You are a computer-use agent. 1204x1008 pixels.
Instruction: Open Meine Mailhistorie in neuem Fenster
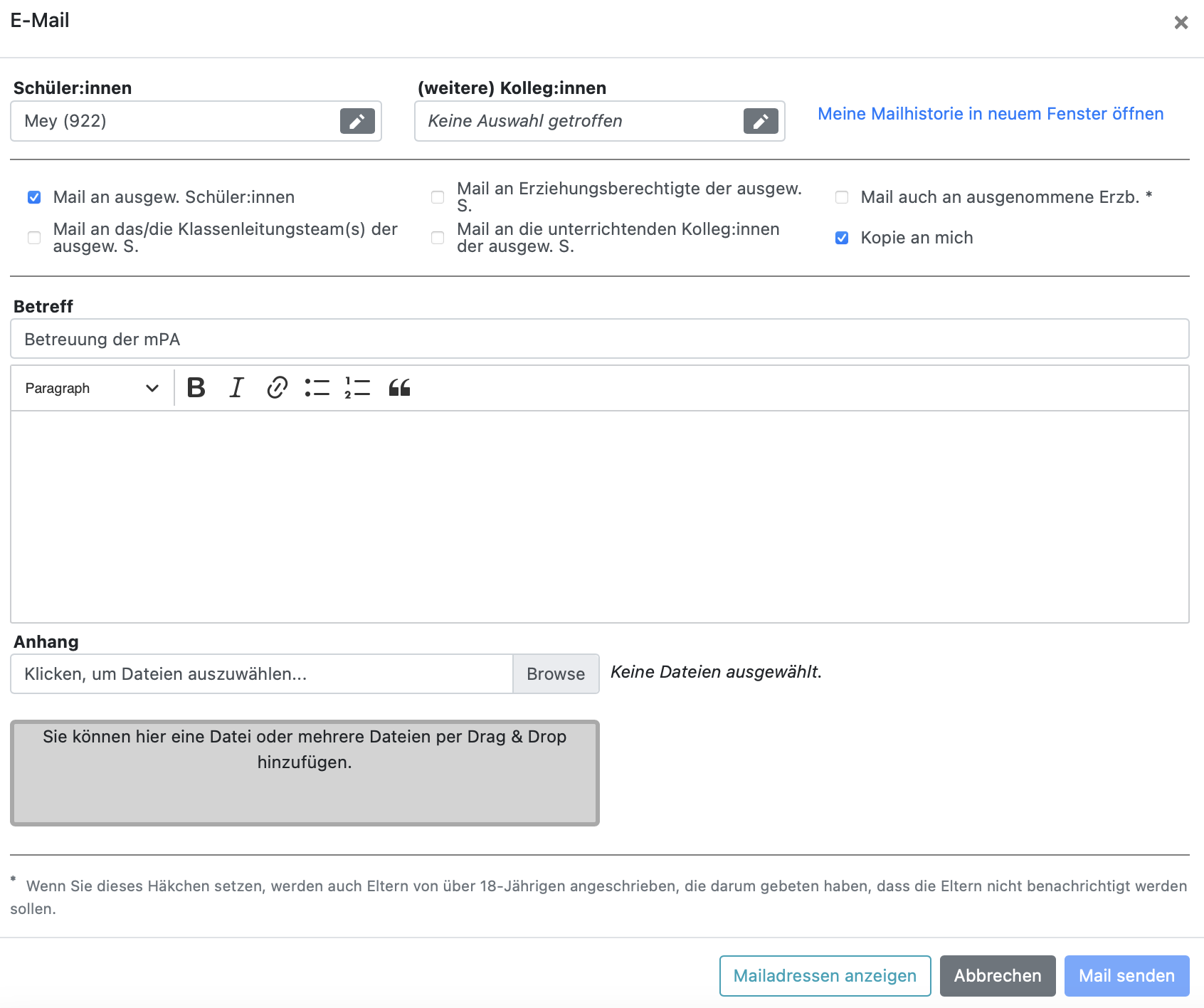click(991, 114)
